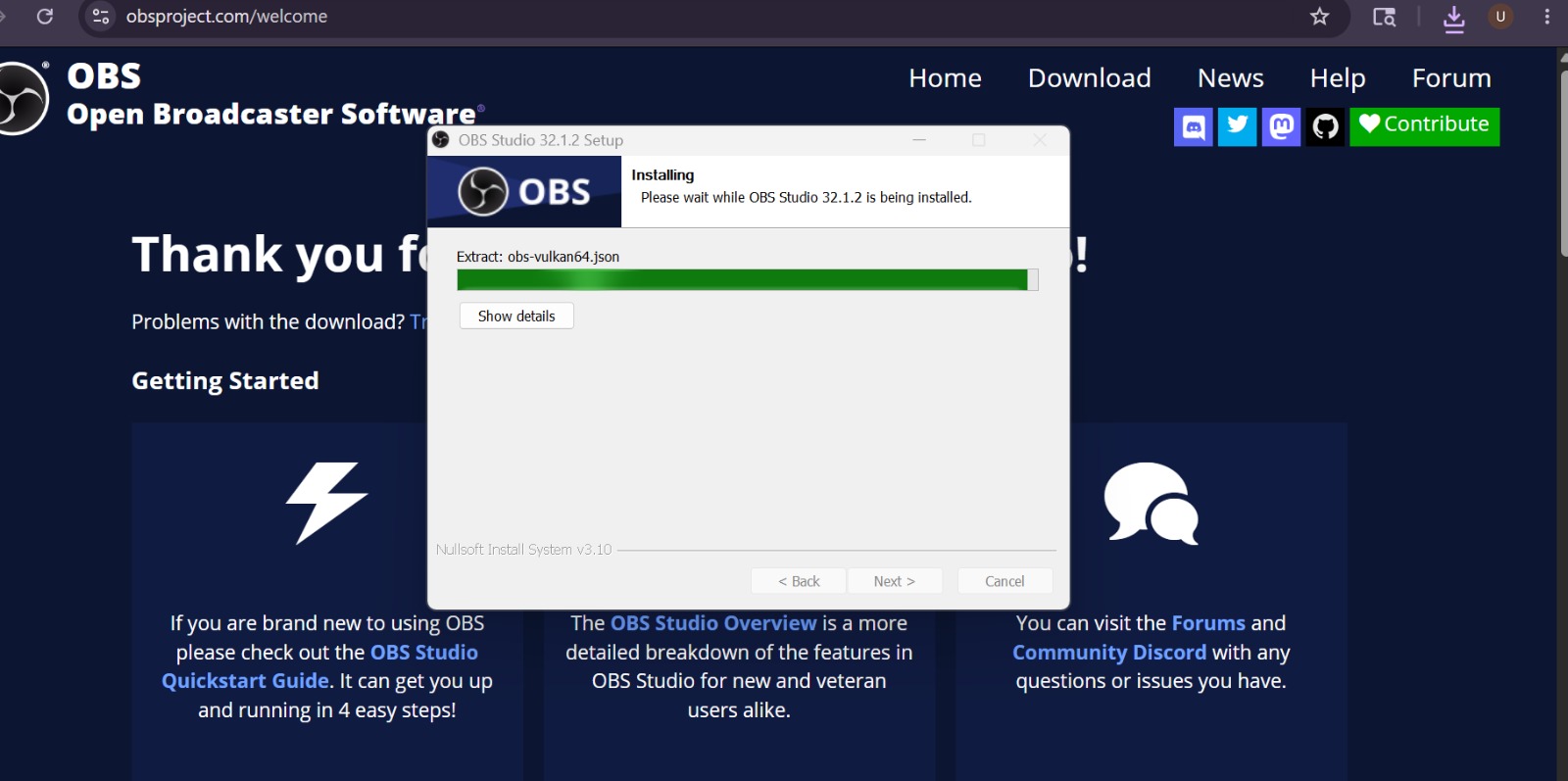
Task: Reload the page with the refresh icon
Action: click(45, 17)
